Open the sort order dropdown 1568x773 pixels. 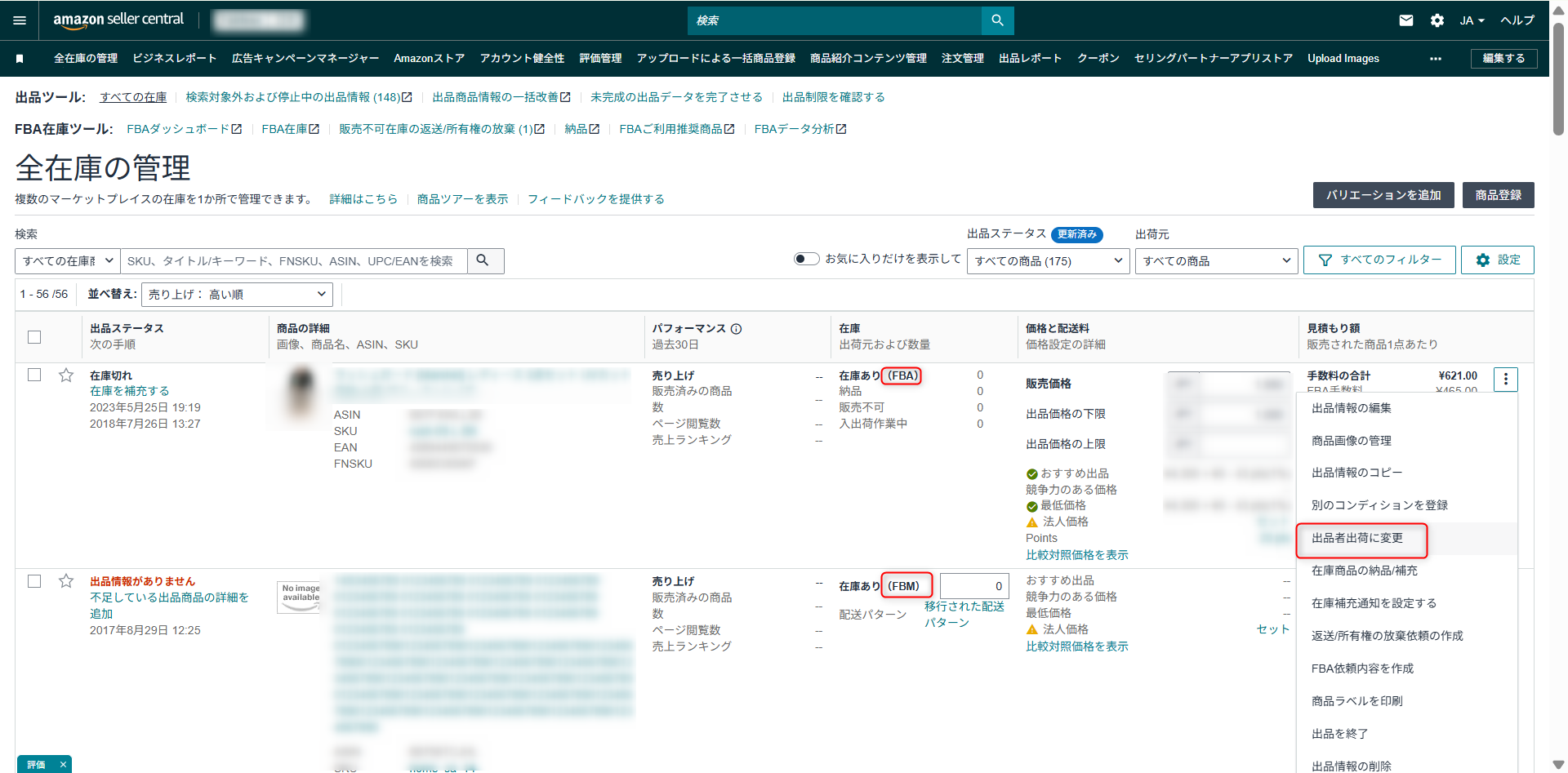pyautogui.click(x=237, y=295)
